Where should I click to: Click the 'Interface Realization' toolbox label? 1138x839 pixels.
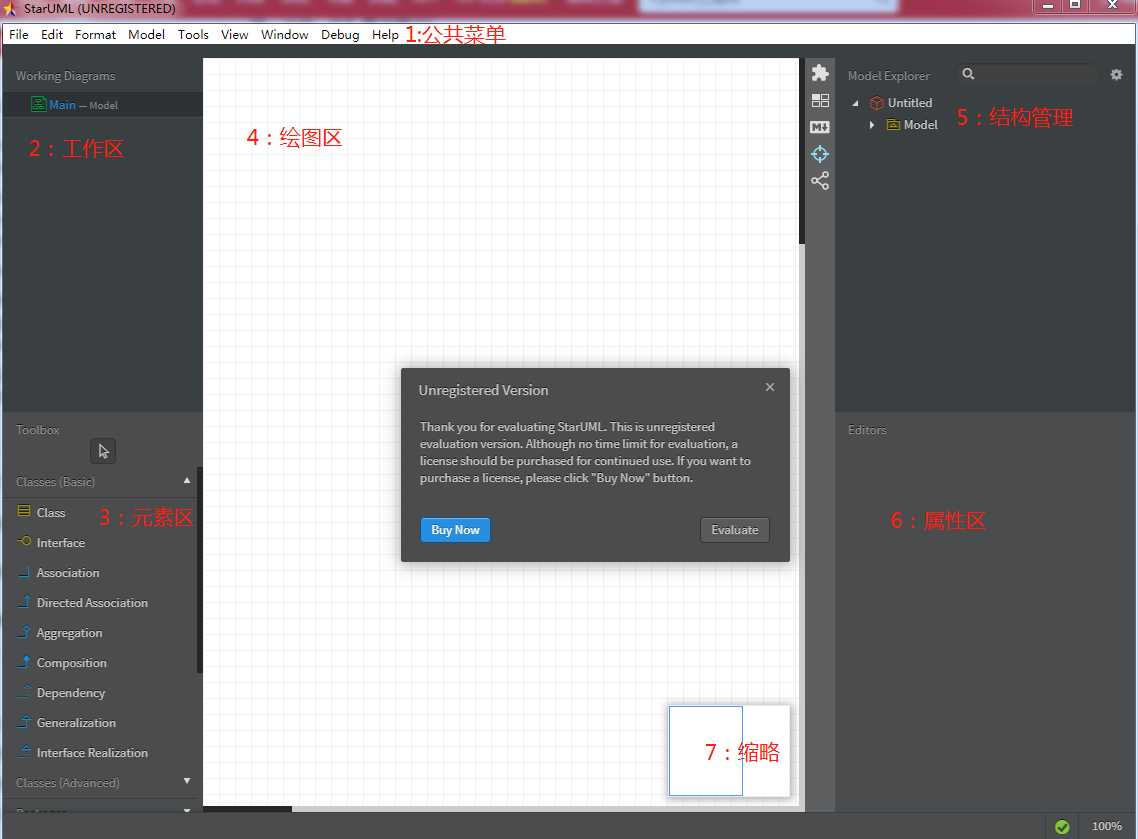click(x=92, y=753)
